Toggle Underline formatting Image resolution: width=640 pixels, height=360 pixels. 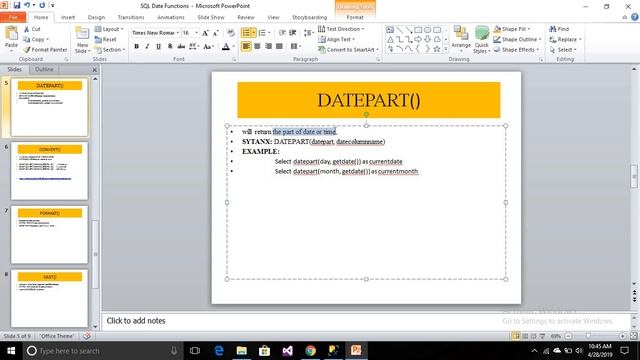click(x=158, y=47)
